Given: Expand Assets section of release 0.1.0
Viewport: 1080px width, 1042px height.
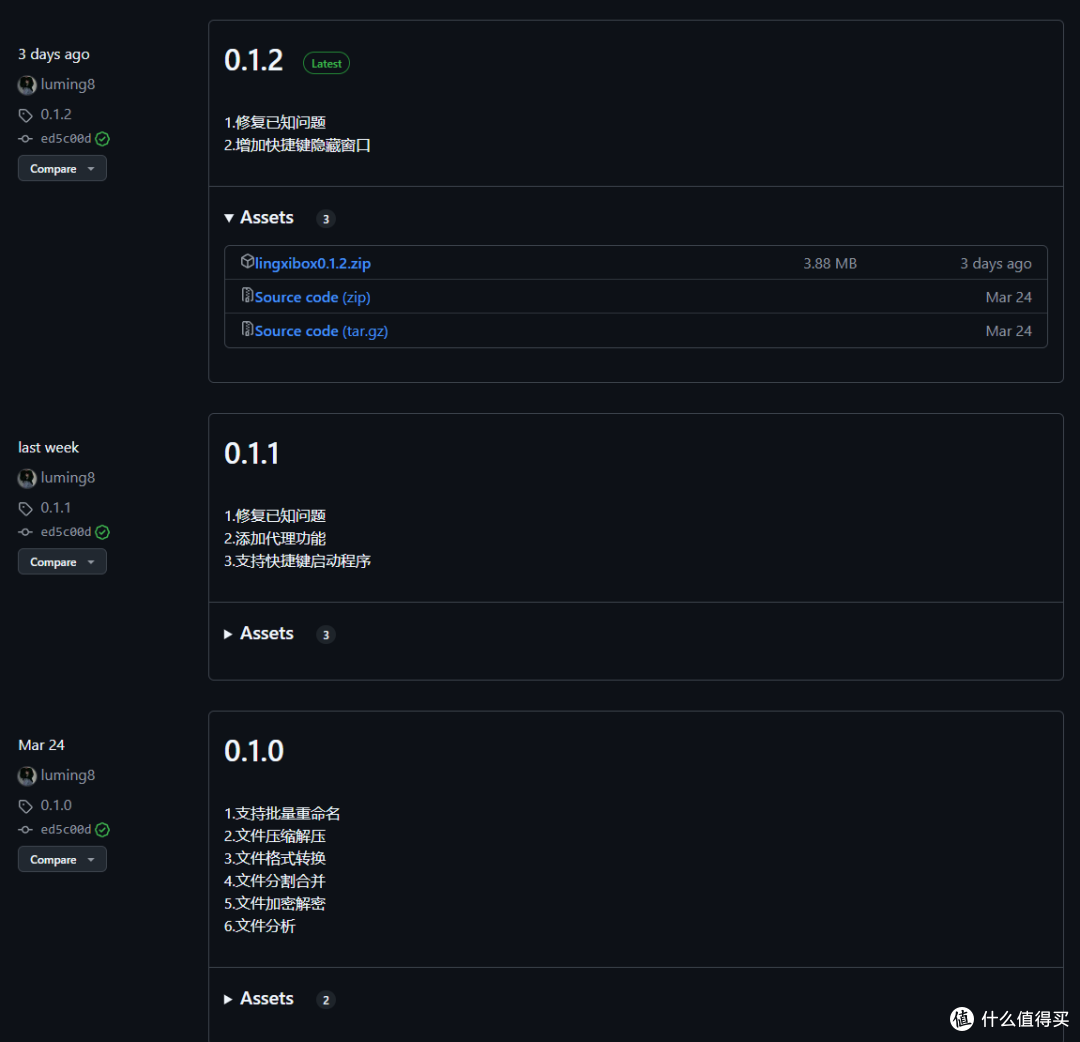Looking at the screenshot, I should (x=259, y=999).
